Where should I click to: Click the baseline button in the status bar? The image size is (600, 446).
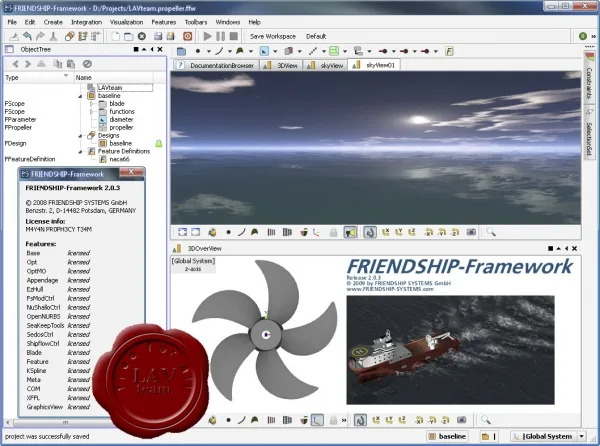coord(447,436)
